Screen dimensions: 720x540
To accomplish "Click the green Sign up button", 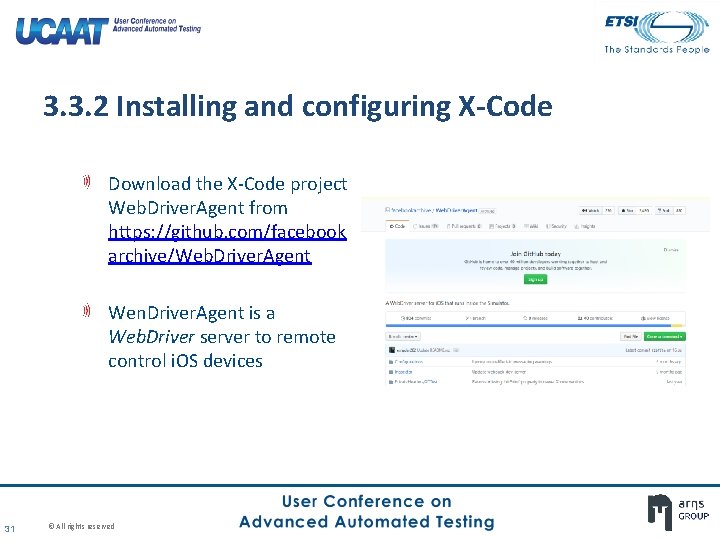I will coord(535,279).
